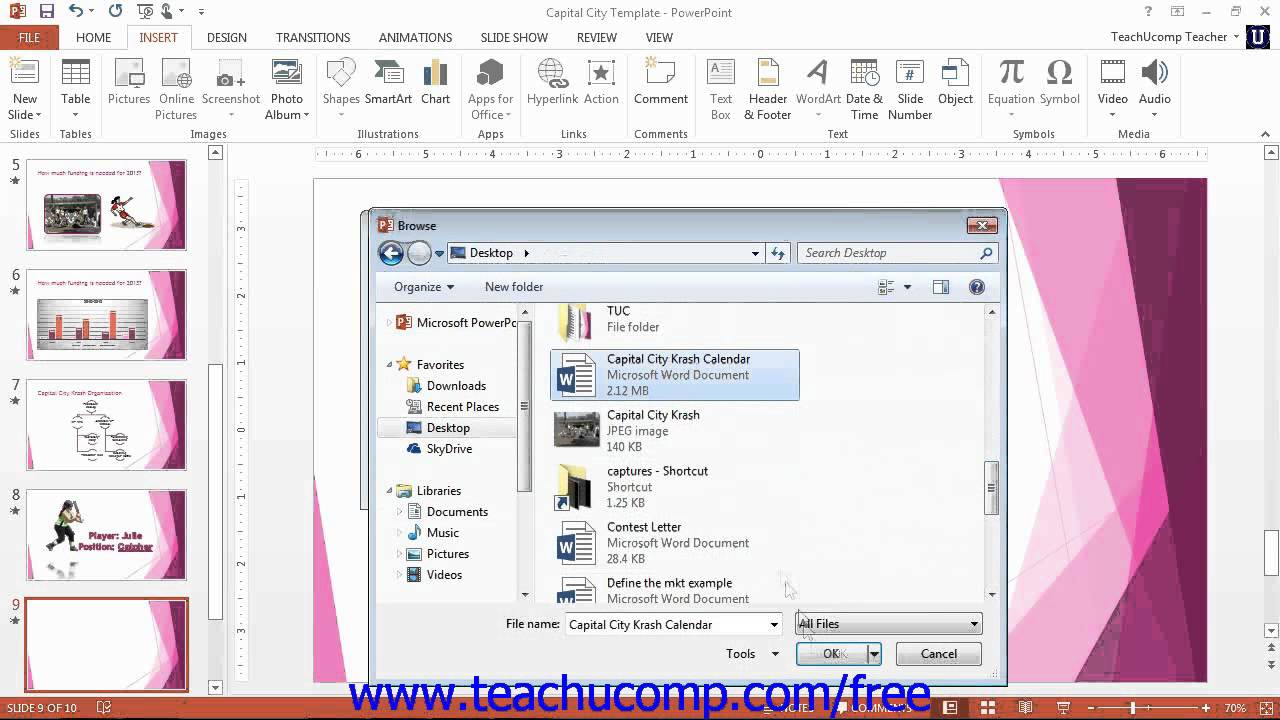
Task: Insert Date & Time
Action: pos(864,88)
